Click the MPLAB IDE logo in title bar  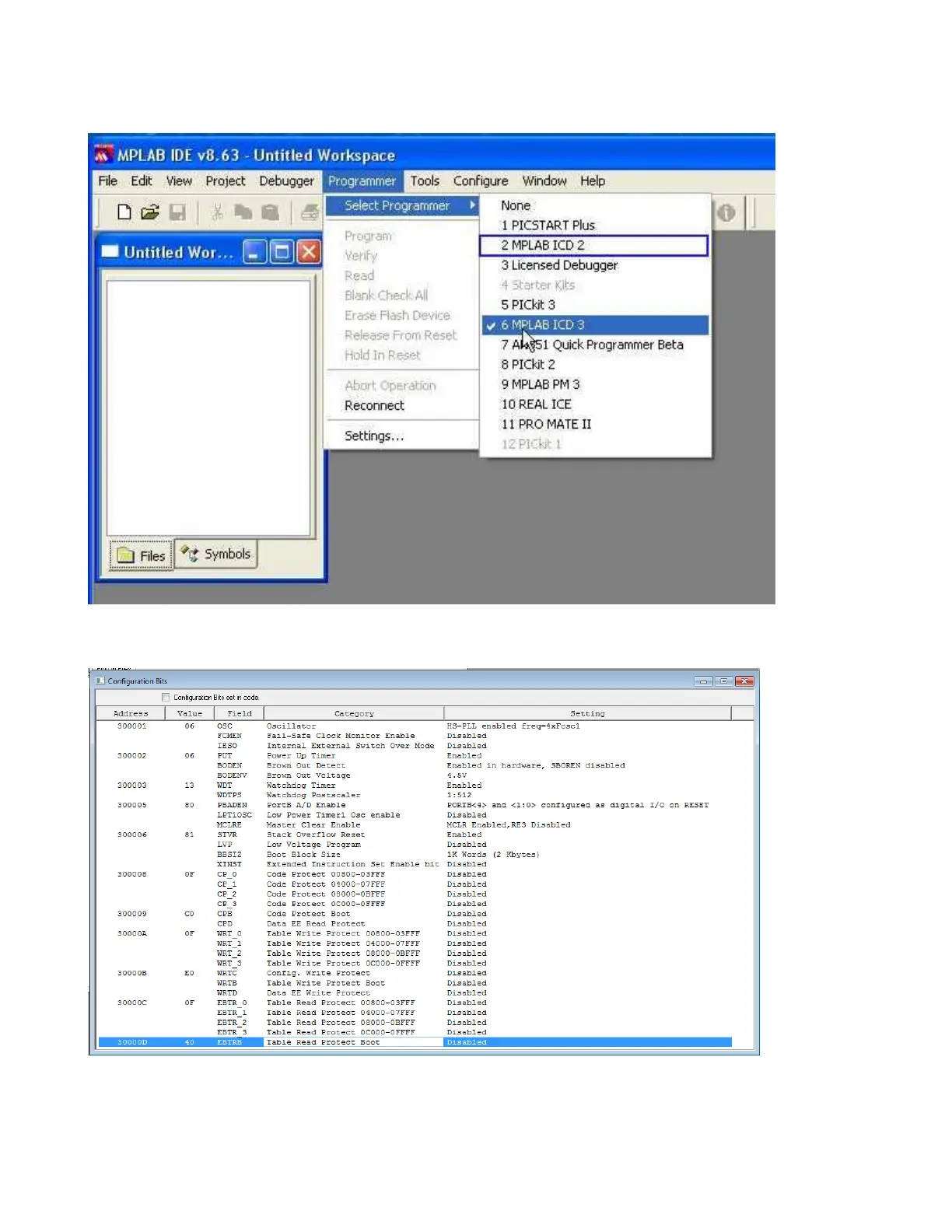103,154
